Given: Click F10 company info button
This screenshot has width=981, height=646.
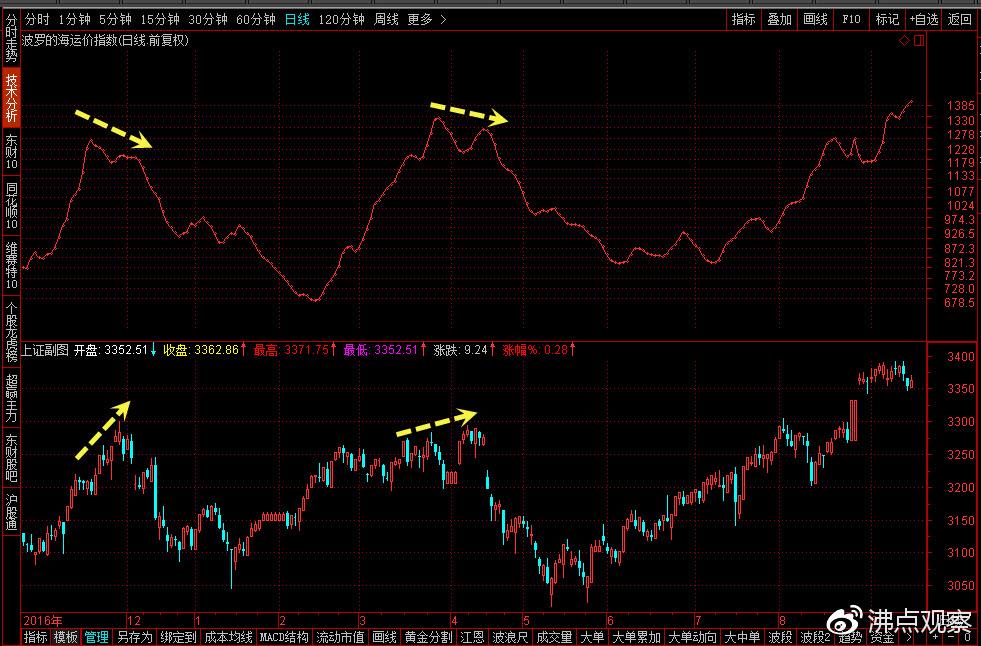Looking at the screenshot, I should coord(851,19).
